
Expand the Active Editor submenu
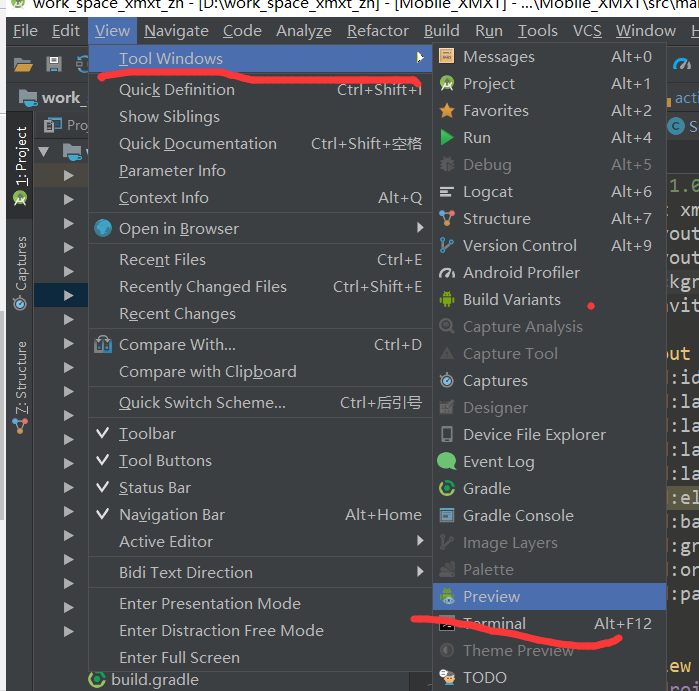click(x=260, y=542)
